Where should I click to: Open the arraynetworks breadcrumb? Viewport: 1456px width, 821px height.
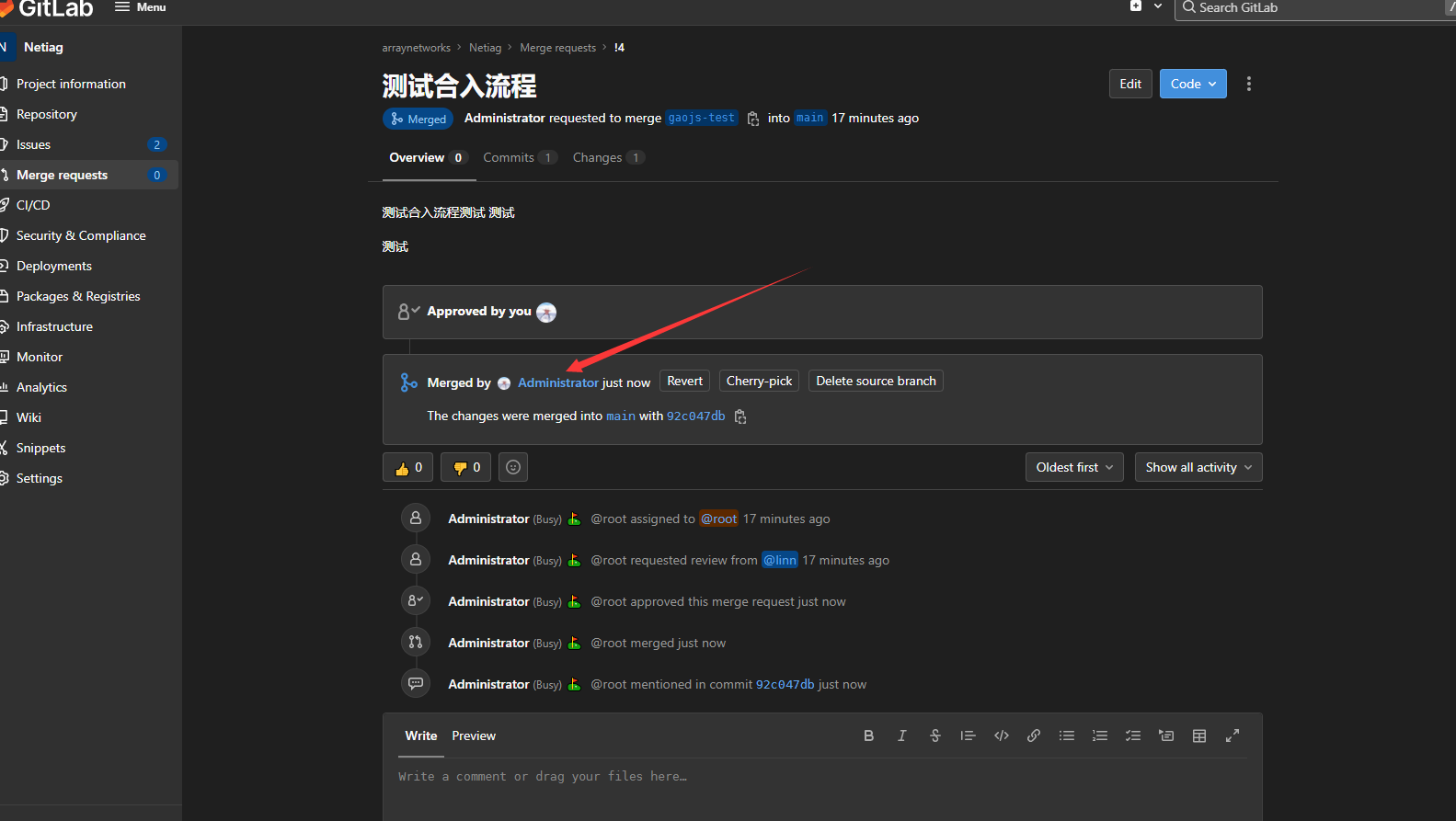click(417, 48)
